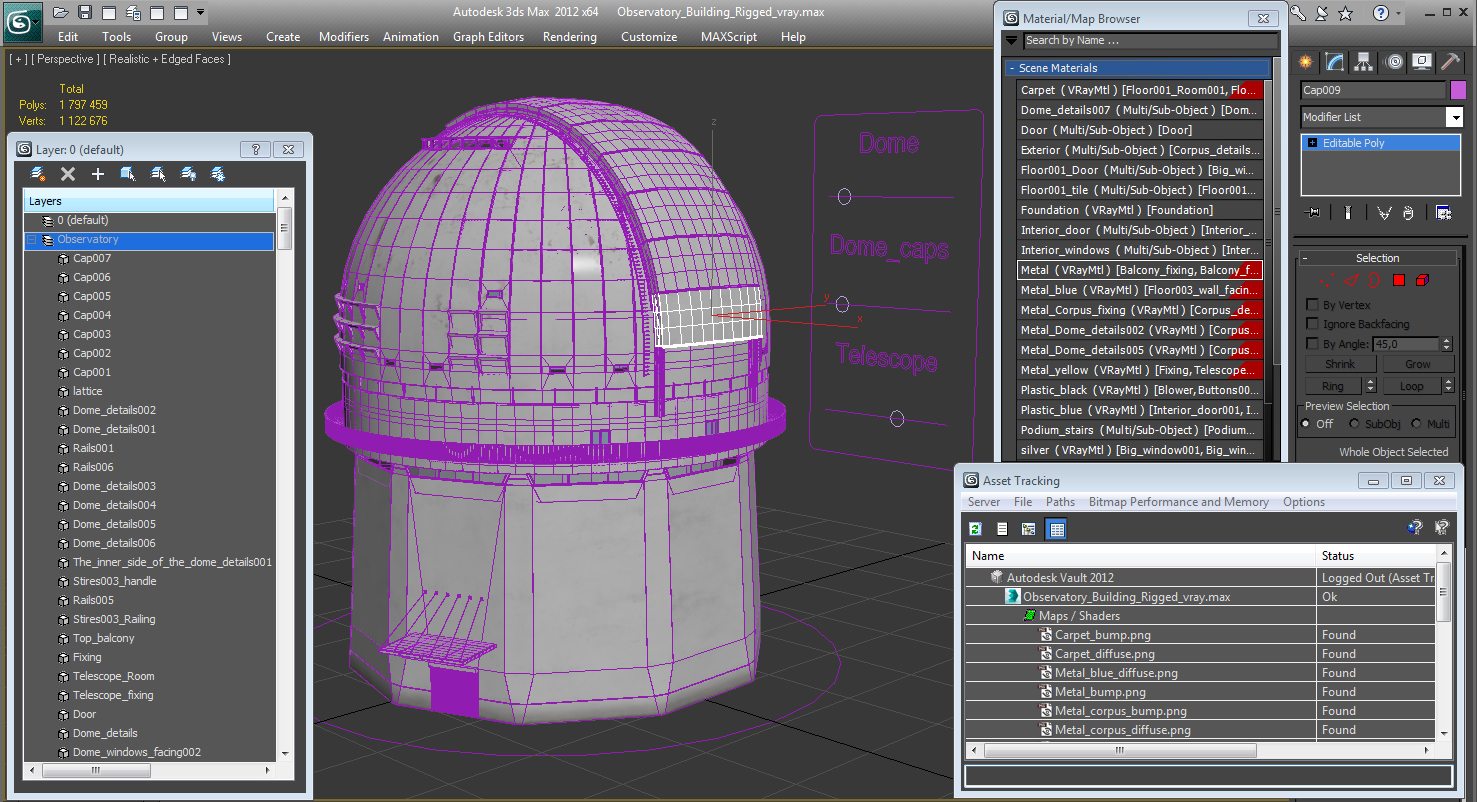
Task: Enable By Vertex checkbox
Action: click(x=1312, y=305)
